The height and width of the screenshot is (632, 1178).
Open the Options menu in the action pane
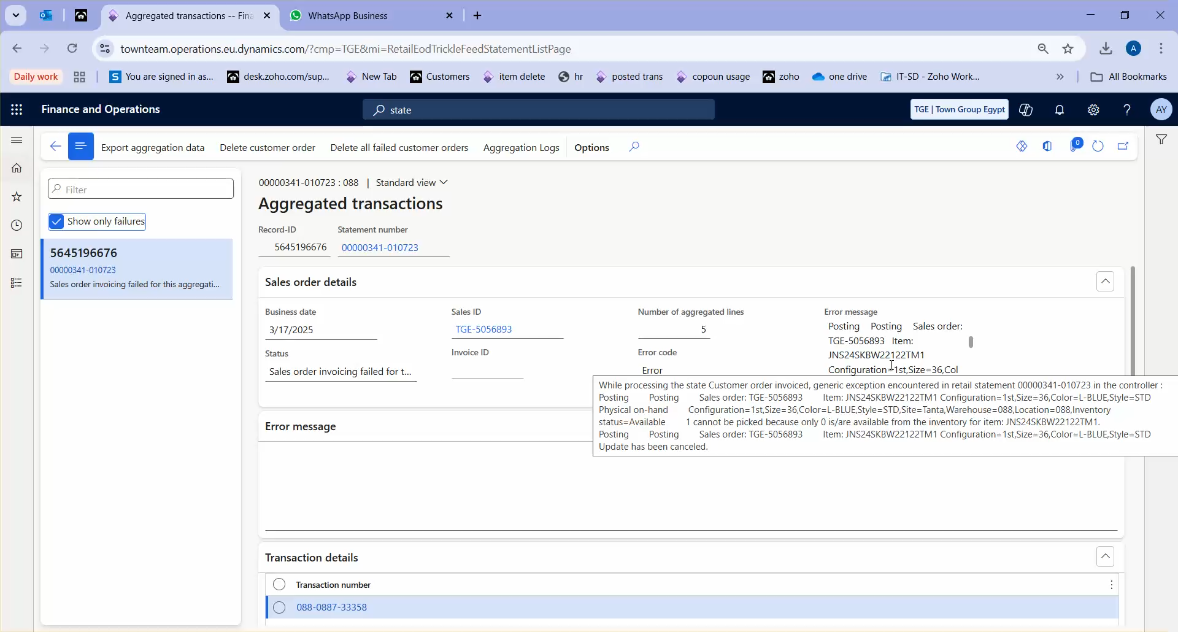click(x=591, y=147)
